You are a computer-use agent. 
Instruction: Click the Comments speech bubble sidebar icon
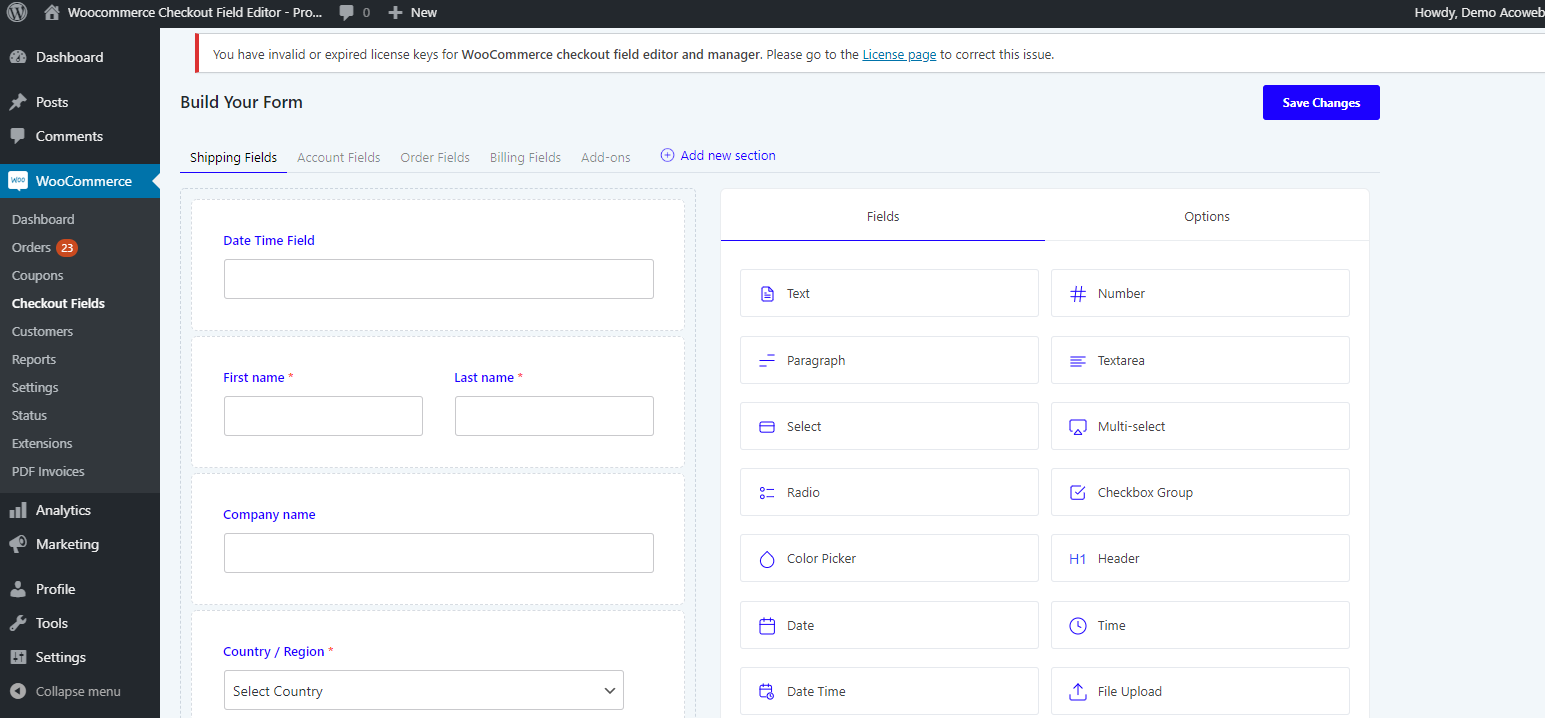pos(18,136)
